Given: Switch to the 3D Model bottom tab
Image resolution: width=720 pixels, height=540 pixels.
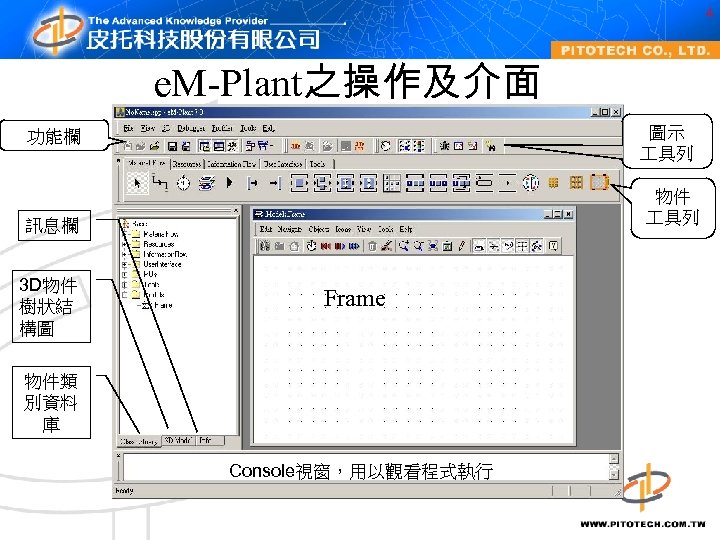Looking at the screenshot, I should click(x=178, y=440).
